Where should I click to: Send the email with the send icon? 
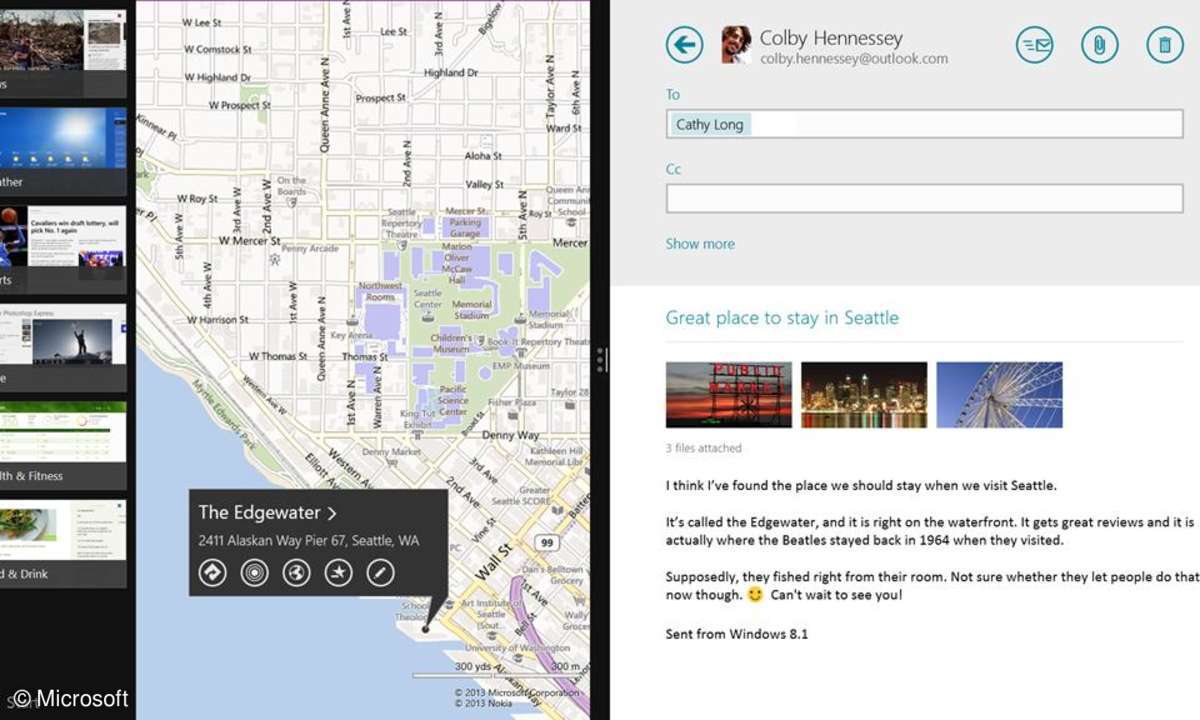[1035, 45]
